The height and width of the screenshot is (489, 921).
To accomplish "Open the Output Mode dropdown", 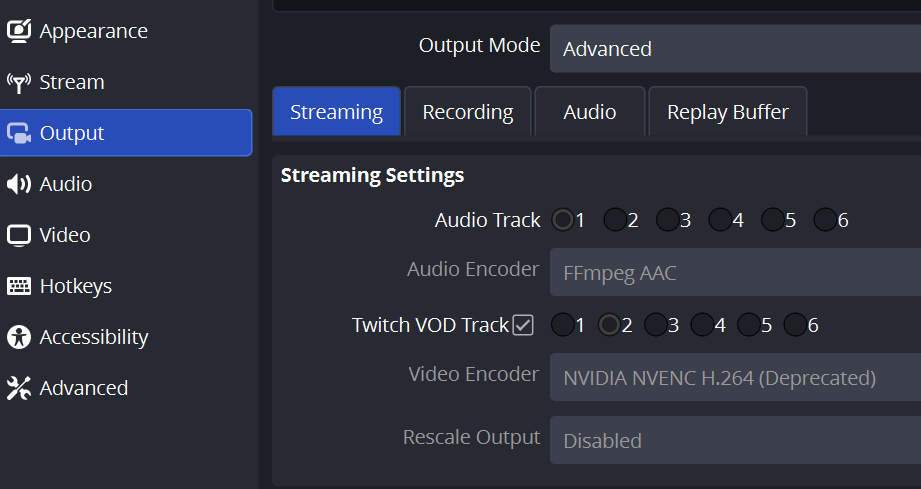I will (x=735, y=49).
